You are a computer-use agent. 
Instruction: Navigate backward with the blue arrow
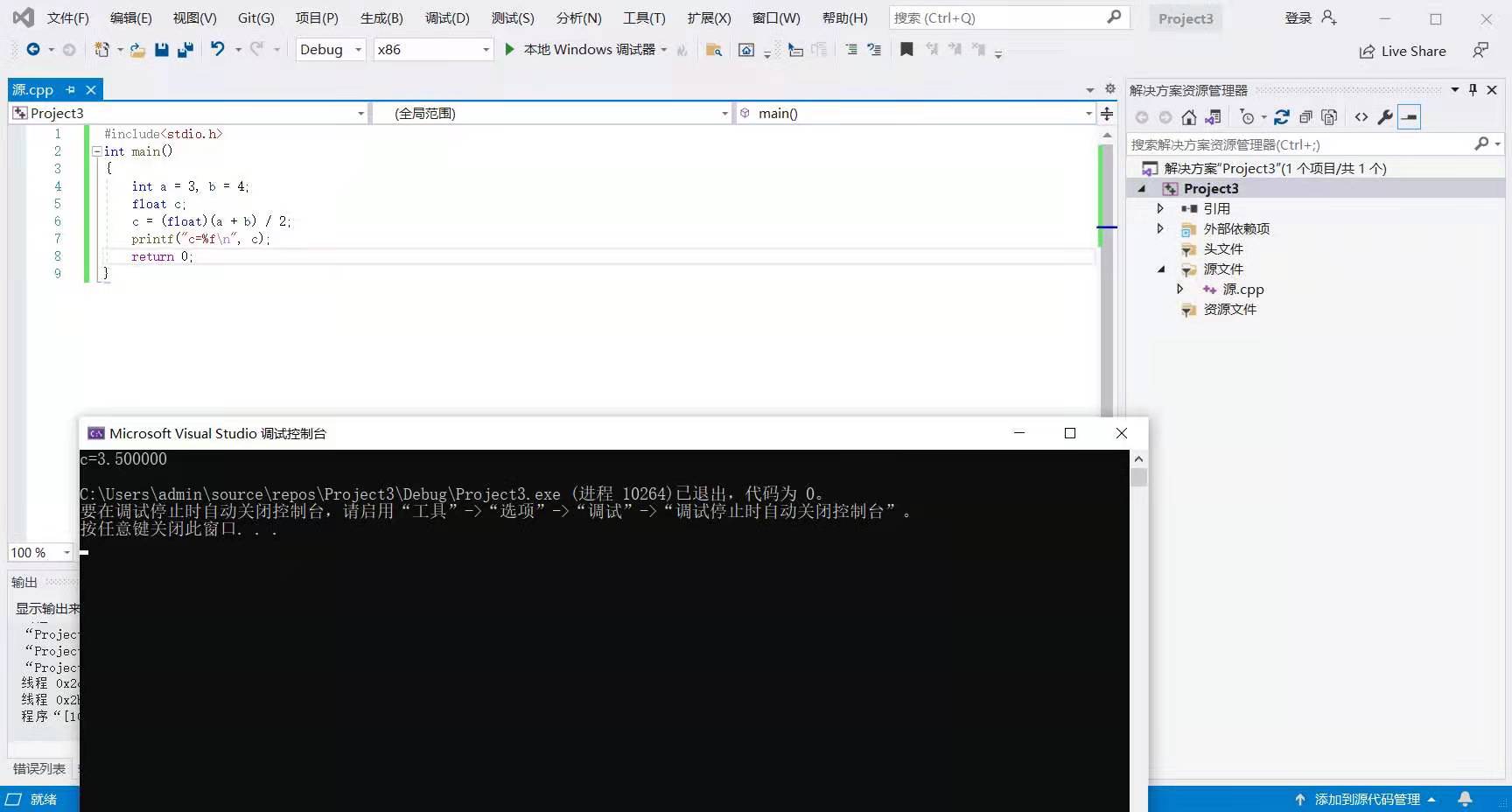pyautogui.click(x=33, y=50)
